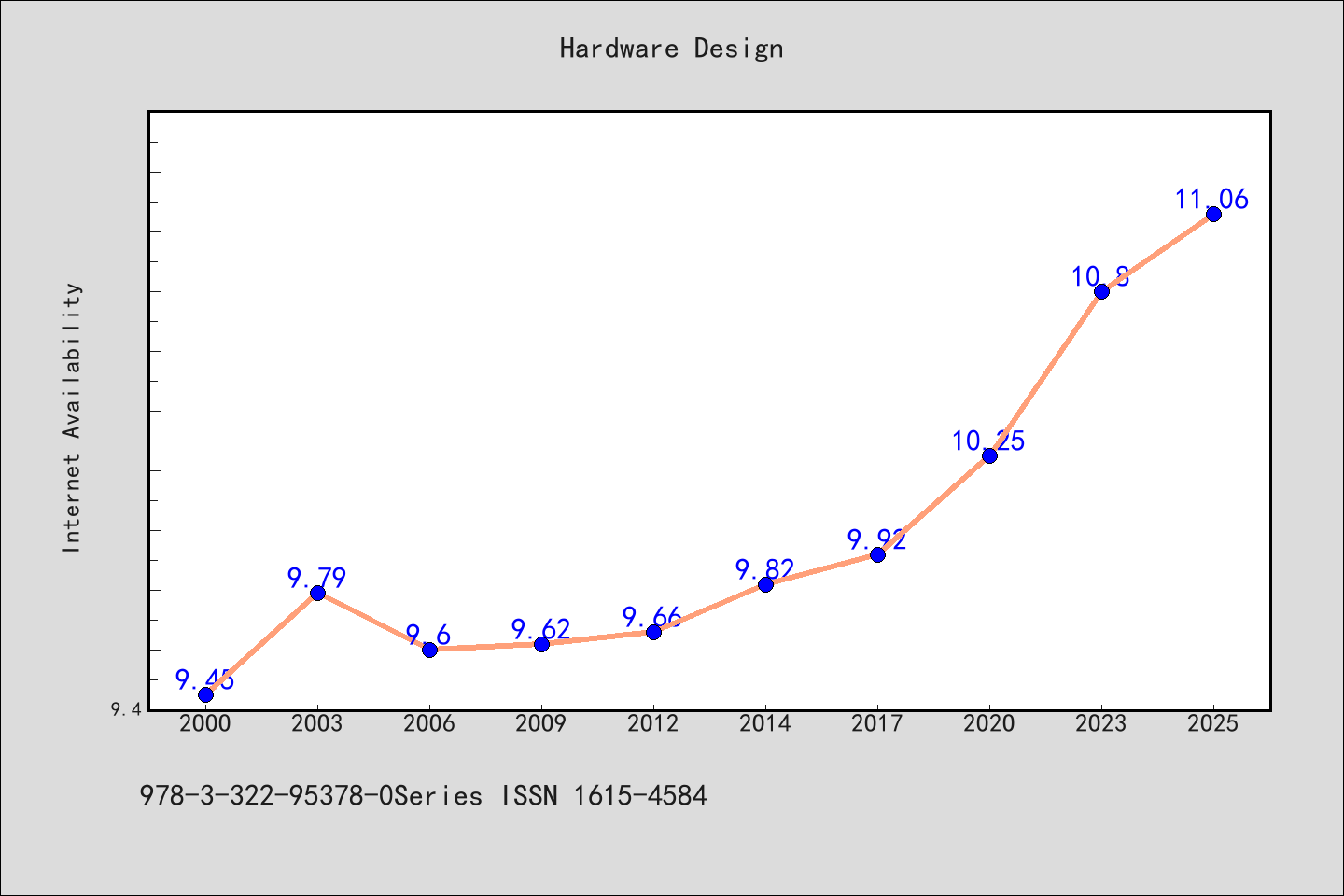Click the 2000 x-axis label
1344x896 pixels.
(205, 723)
